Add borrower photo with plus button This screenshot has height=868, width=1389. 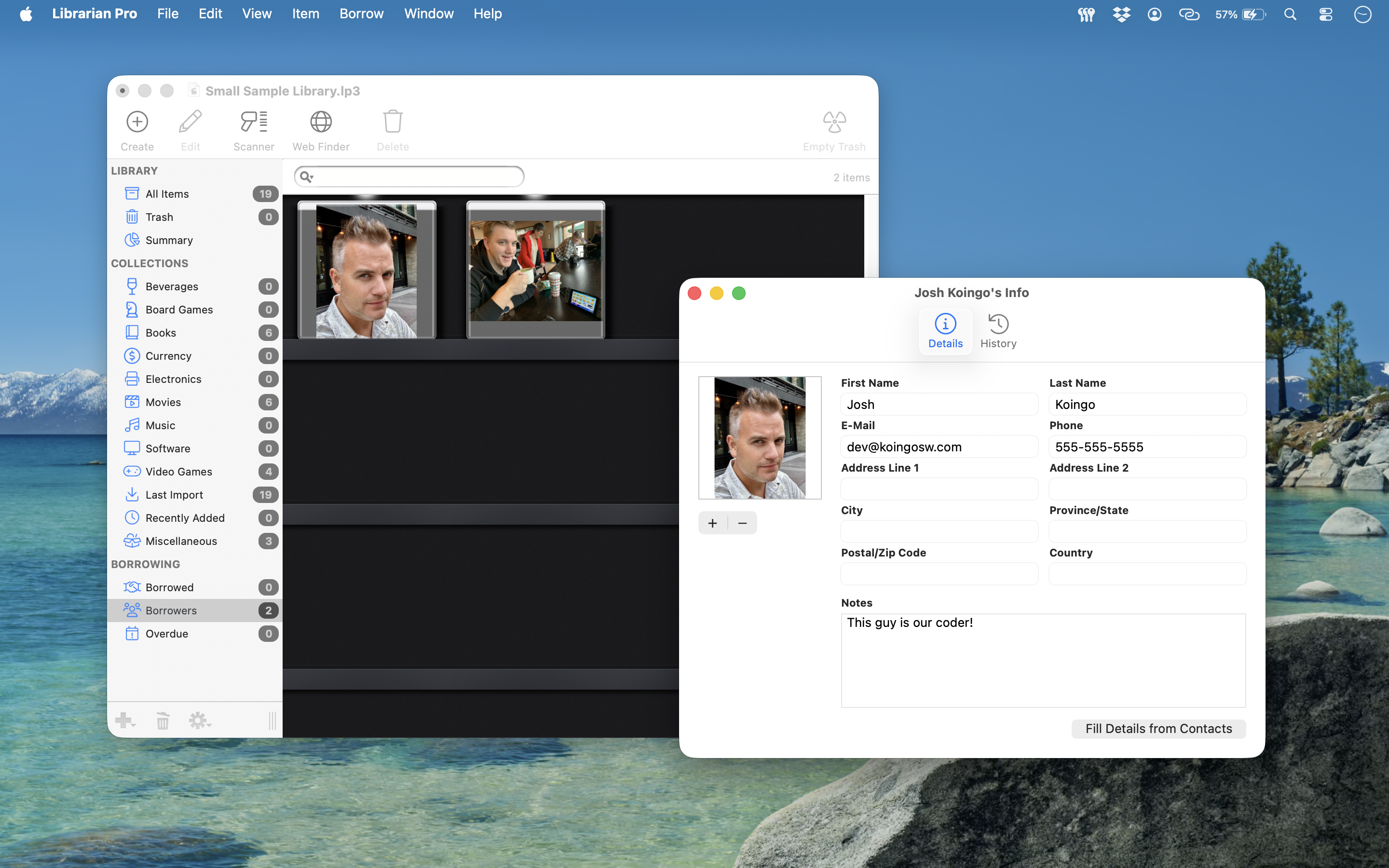(x=712, y=523)
